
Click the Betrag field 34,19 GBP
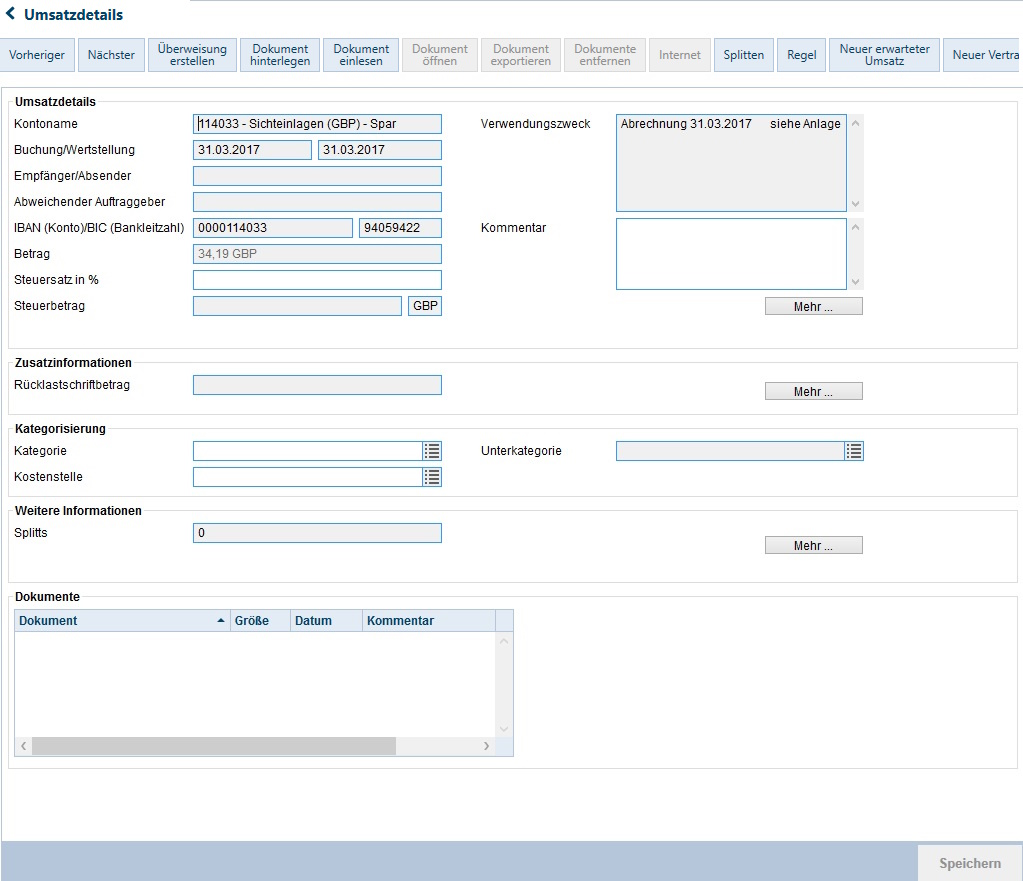(317, 254)
